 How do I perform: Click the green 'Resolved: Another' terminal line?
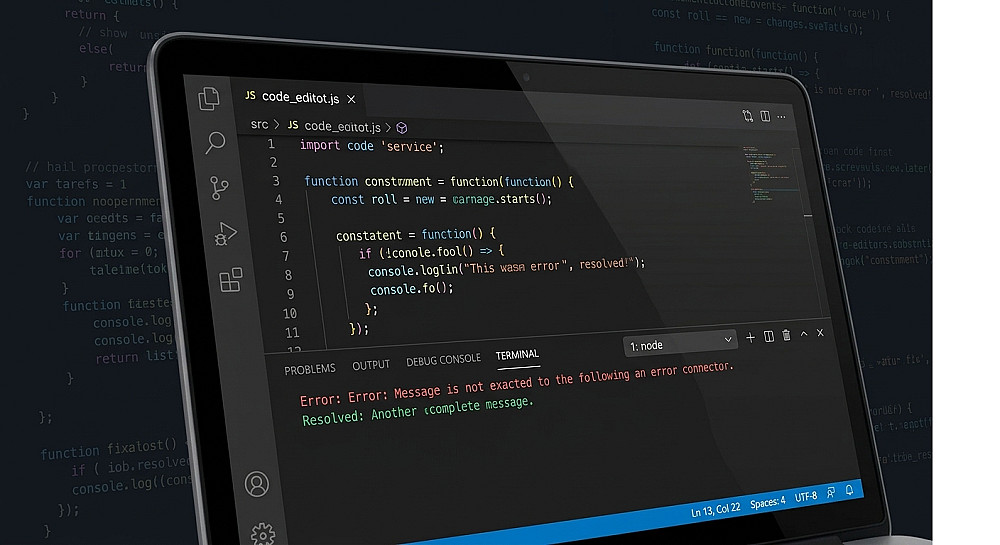417,411
